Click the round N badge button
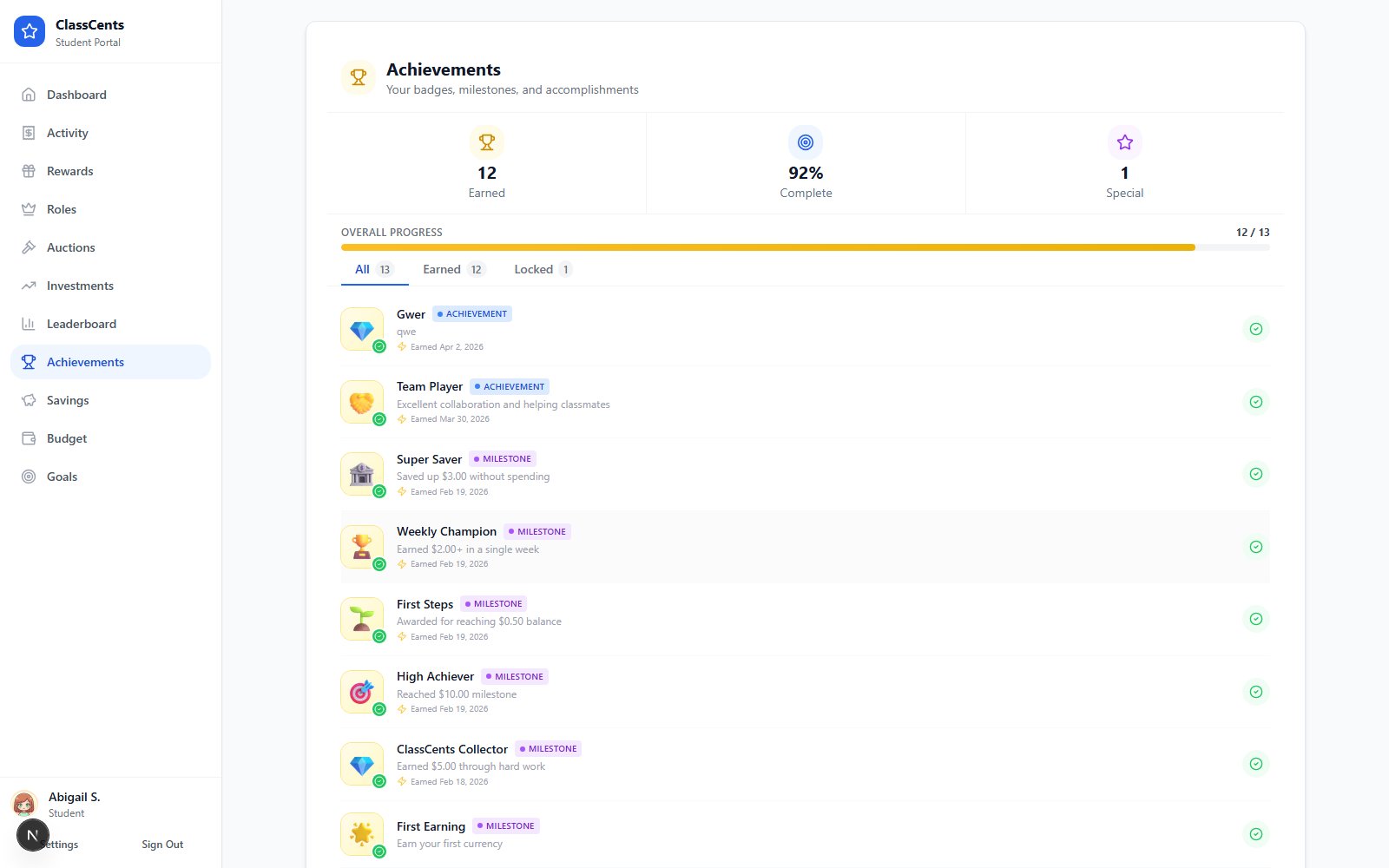 tap(33, 835)
